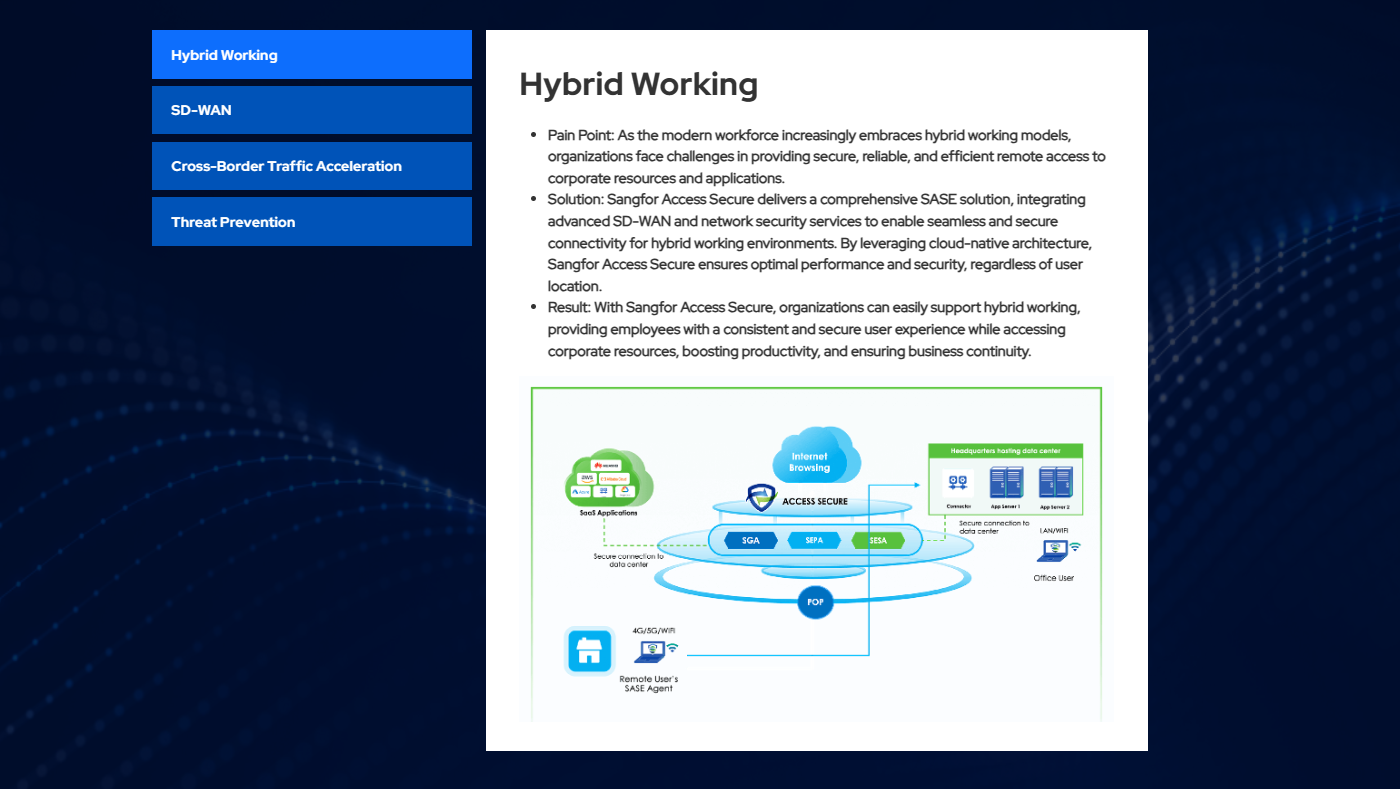Click the Connector icon in data center
Screen dimensions: 1400x789
tap(959, 483)
